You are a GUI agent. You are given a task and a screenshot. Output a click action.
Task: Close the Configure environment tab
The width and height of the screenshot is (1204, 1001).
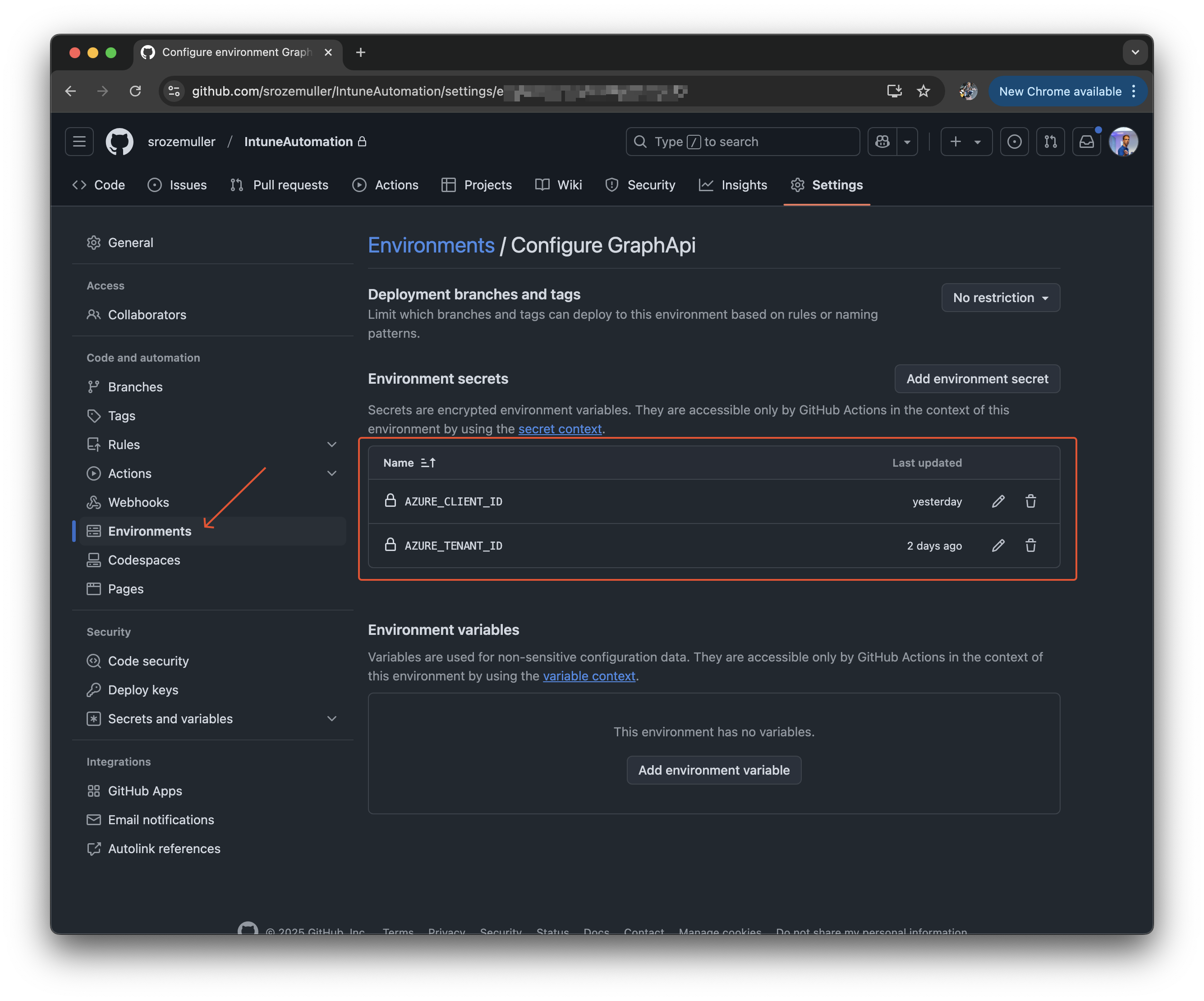click(328, 52)
